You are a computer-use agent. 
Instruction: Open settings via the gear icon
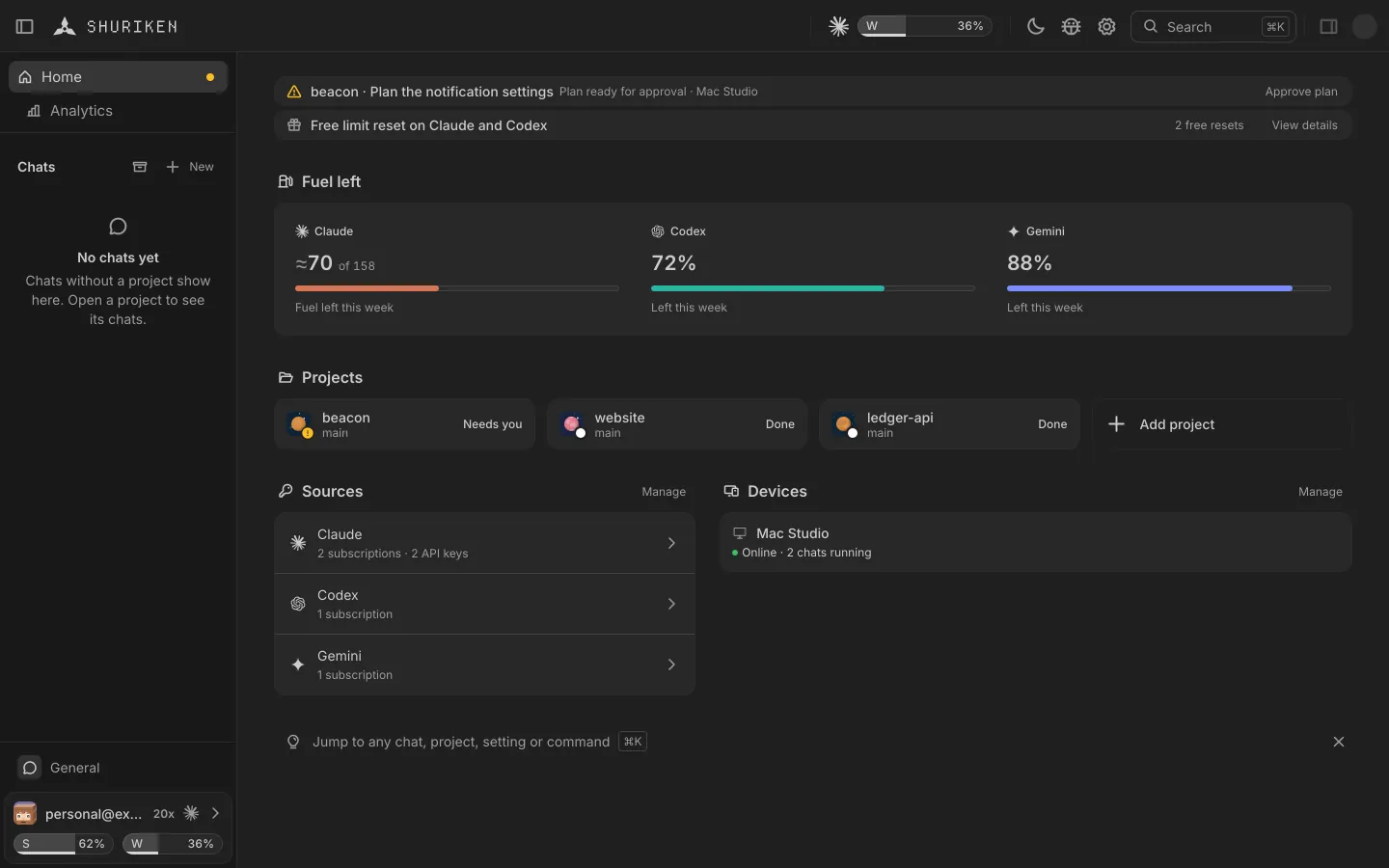coord(1107,27)
